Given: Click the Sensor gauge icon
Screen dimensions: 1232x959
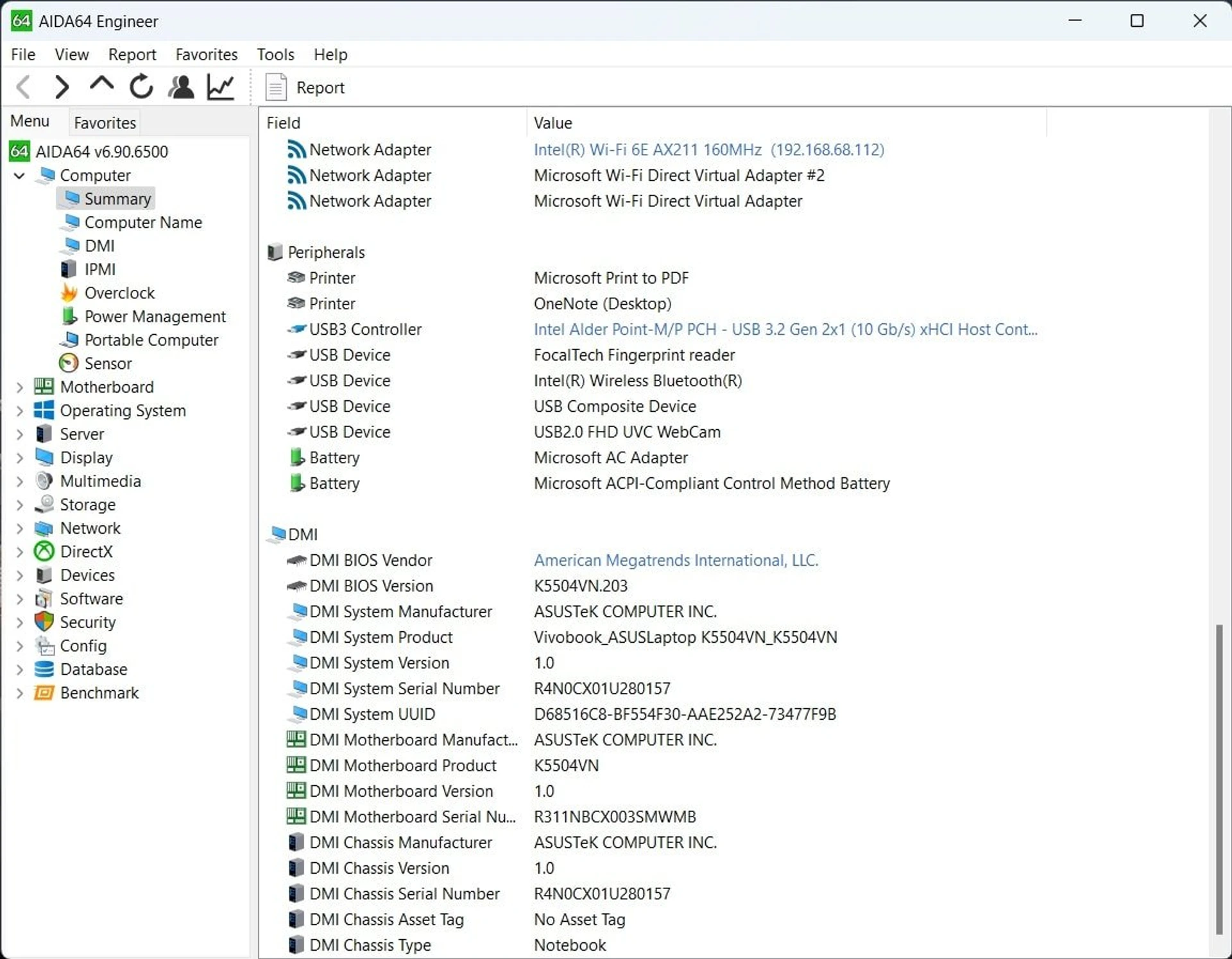Looking at the screenshot, I should 69,363.
